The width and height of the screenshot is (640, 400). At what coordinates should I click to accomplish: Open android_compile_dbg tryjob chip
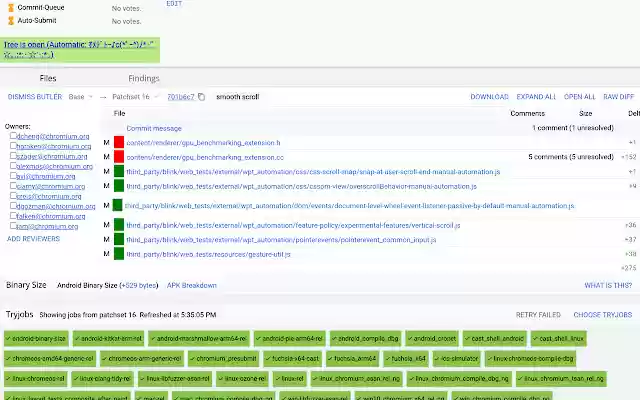pyautogui.click(x=365, y=338)
